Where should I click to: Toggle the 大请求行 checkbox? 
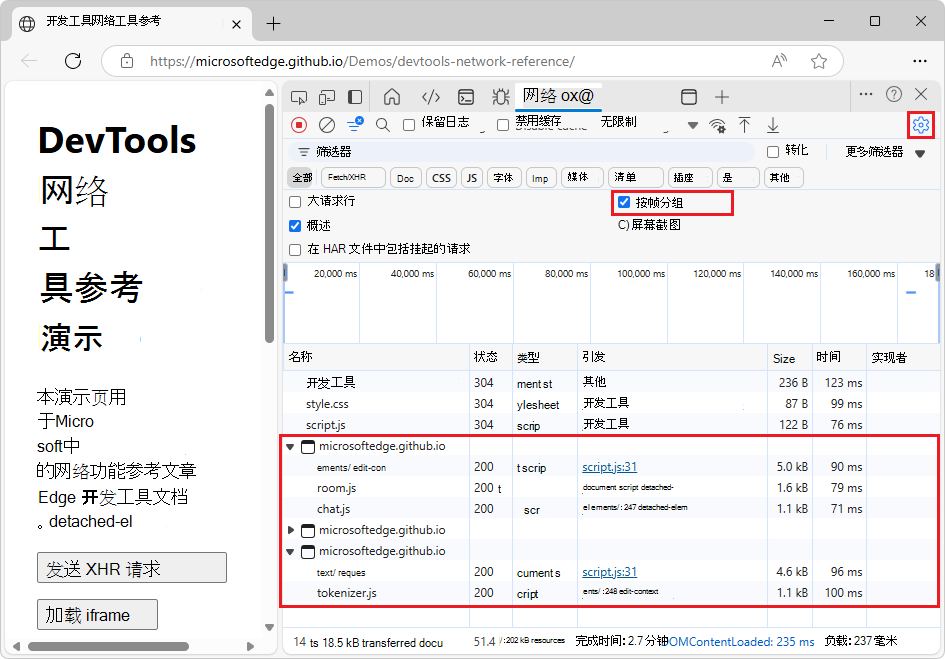[295, 201]
